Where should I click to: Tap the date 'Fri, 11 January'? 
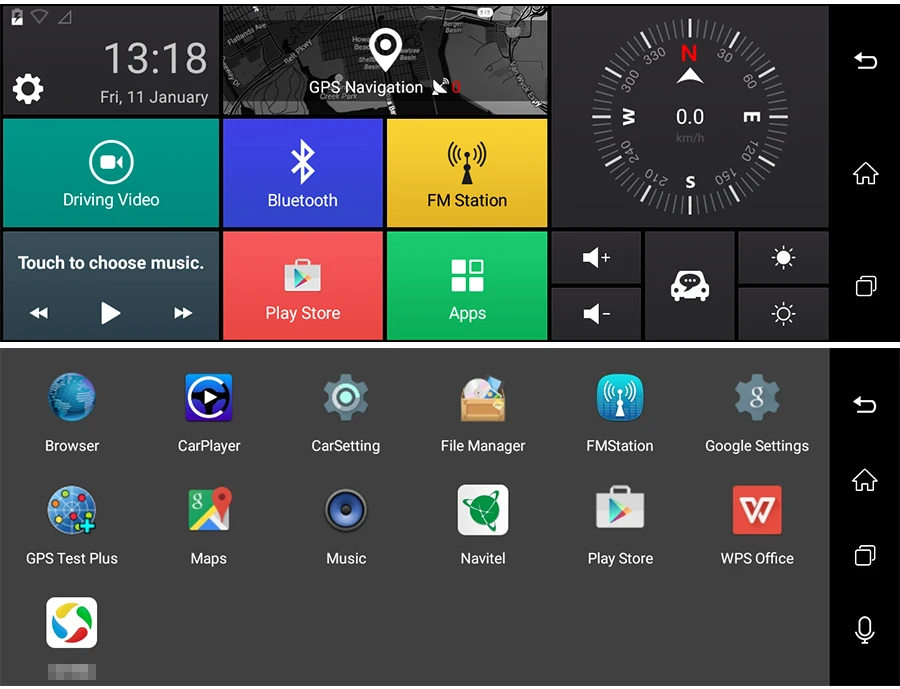154,97
